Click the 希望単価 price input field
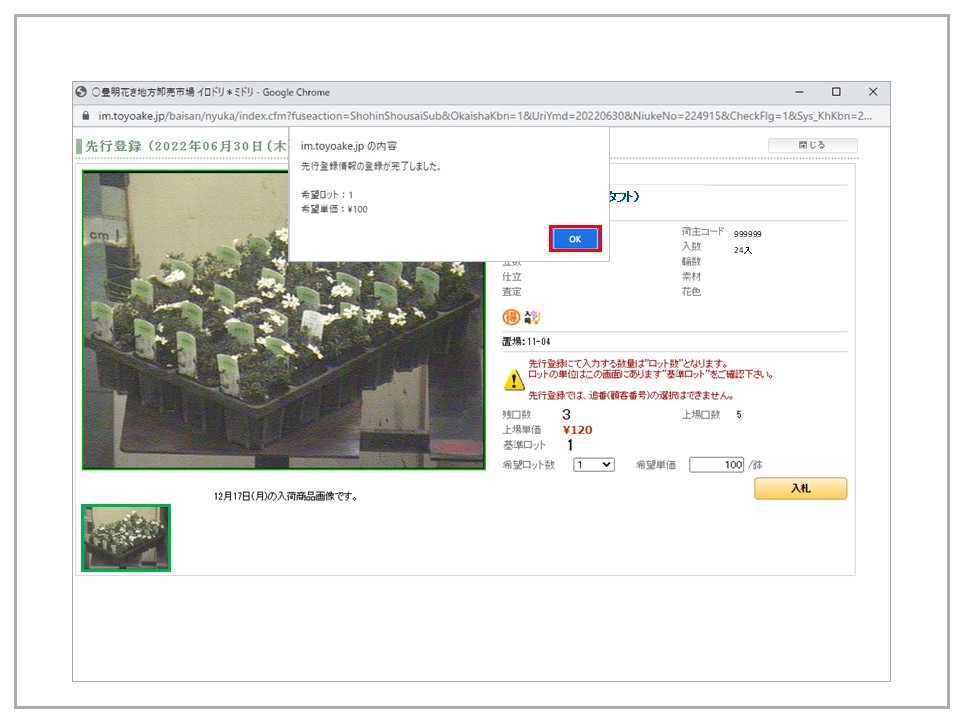Image resolution: width=960 pixels, height=720 pixels. point(716,465)
